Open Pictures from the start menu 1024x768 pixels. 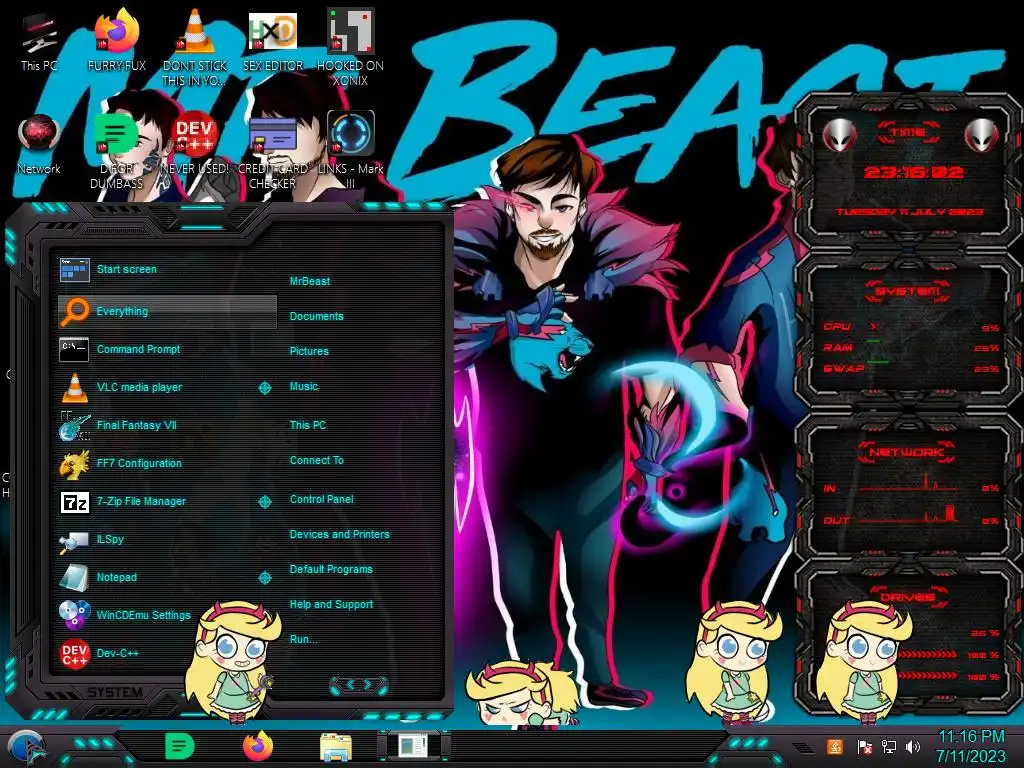click(x=309, y=351)
